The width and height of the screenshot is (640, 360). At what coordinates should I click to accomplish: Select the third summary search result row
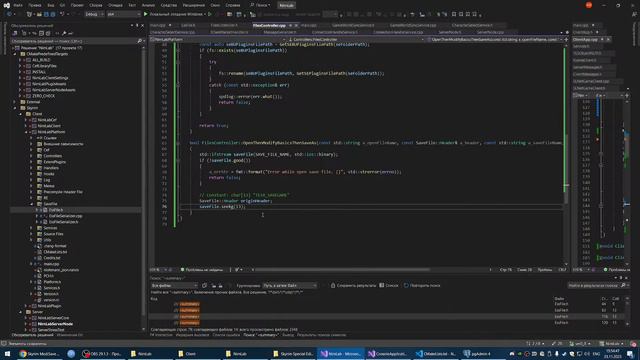[388, 316]
